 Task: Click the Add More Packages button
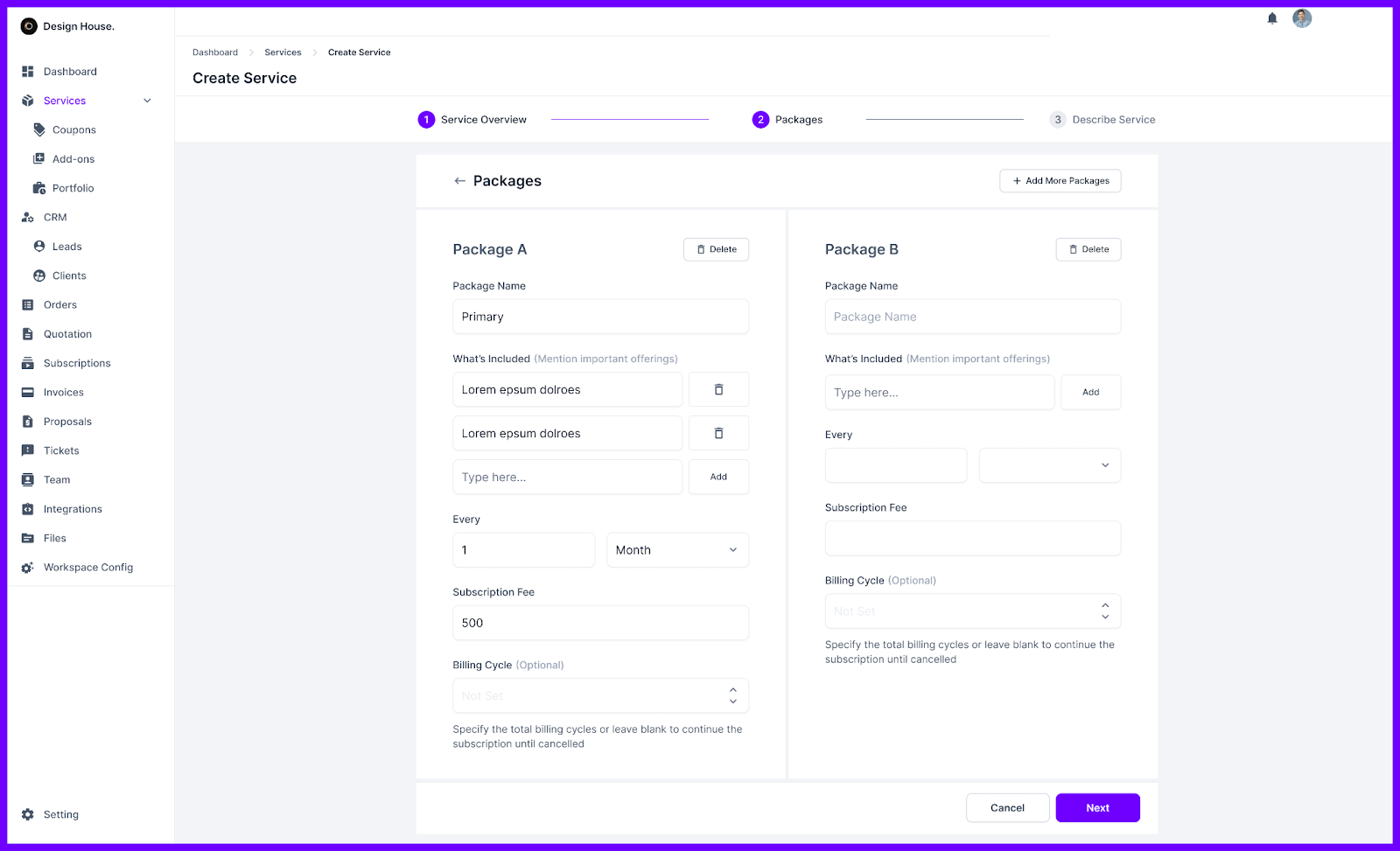coord(1060,181)
